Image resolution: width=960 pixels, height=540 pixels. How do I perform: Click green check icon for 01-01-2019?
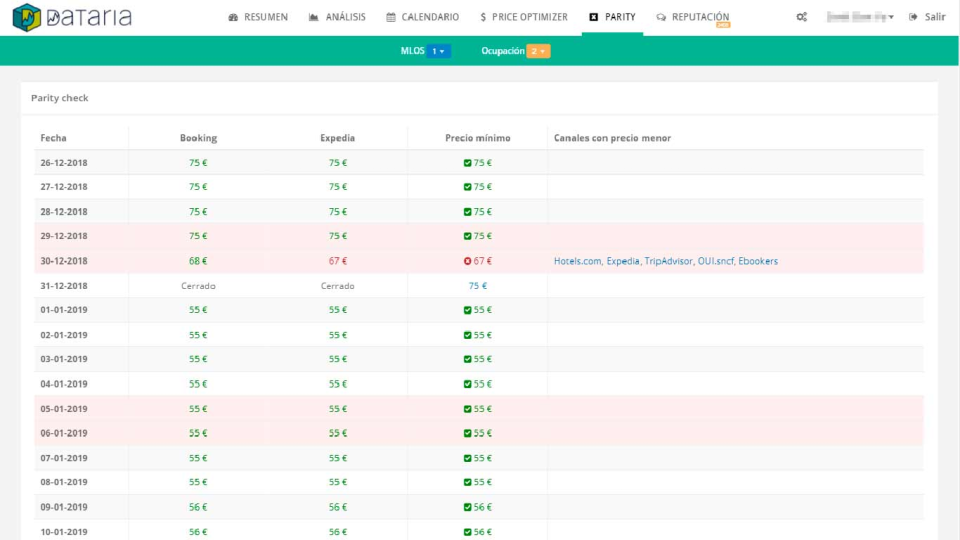pyautogui.click(x=467, y=310)
